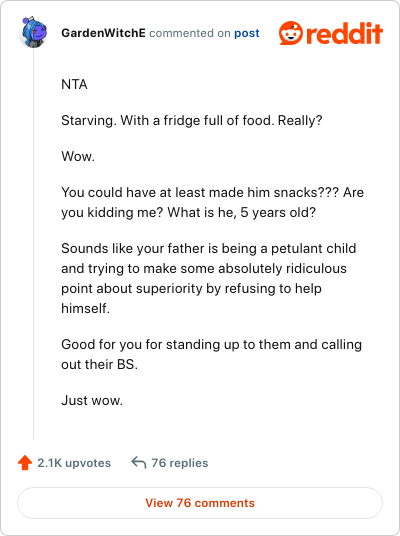
Task: Click the final "Just wow." line
Action: pos(92,400)
